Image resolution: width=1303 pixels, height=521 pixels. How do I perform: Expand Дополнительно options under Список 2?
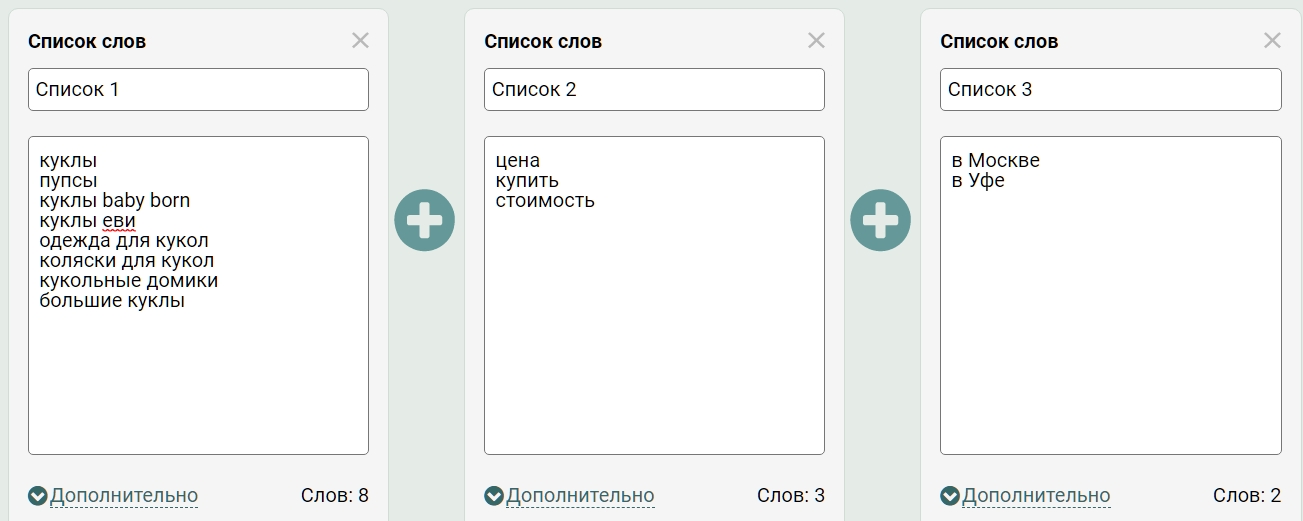[x=569, y=495]
